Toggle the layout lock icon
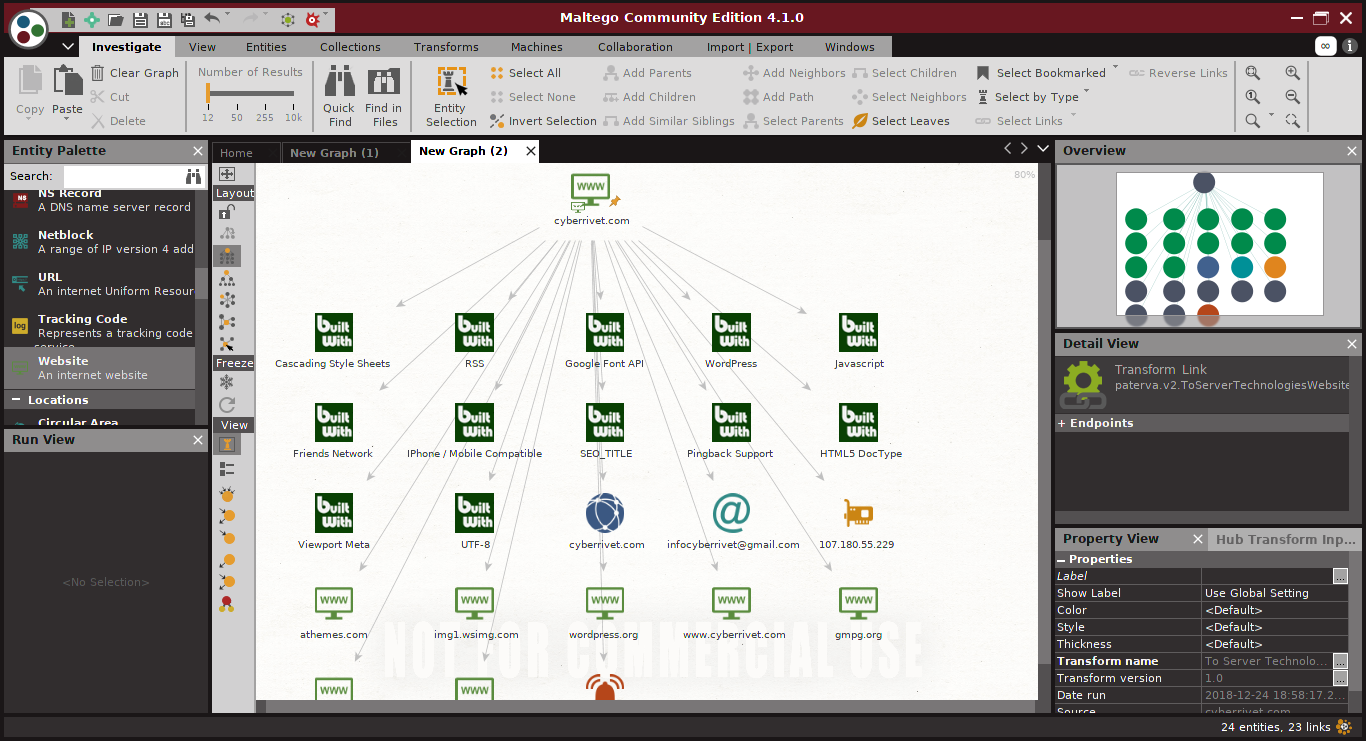Image resolution: width=1366 pixels, height=741 pixels. pos(227,212)
